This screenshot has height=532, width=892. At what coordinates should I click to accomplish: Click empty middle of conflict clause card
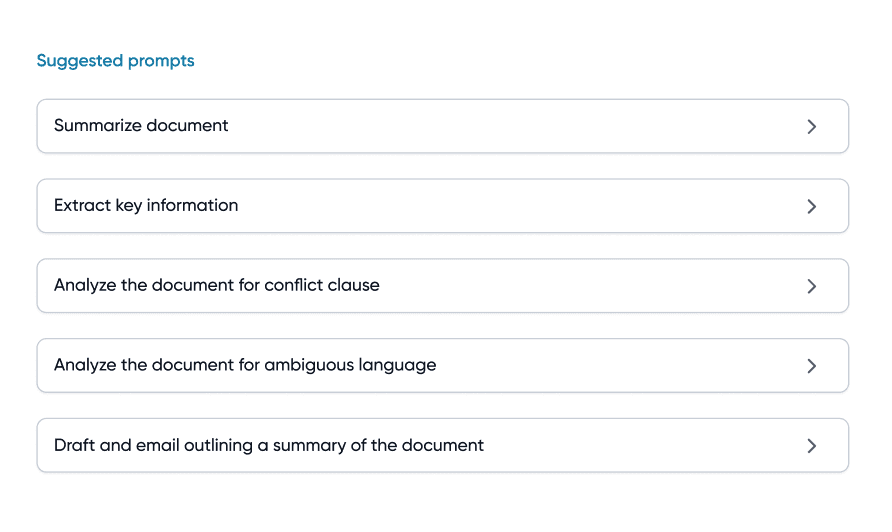[x=592, y=286]
